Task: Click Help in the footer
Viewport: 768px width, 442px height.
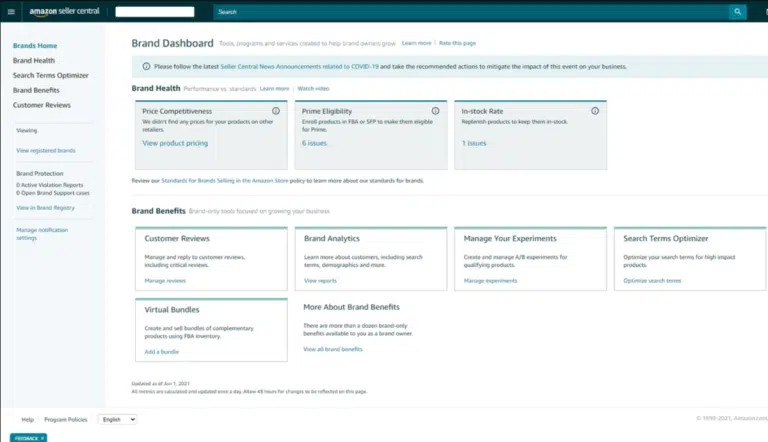Action: click(x=27, y=419)
